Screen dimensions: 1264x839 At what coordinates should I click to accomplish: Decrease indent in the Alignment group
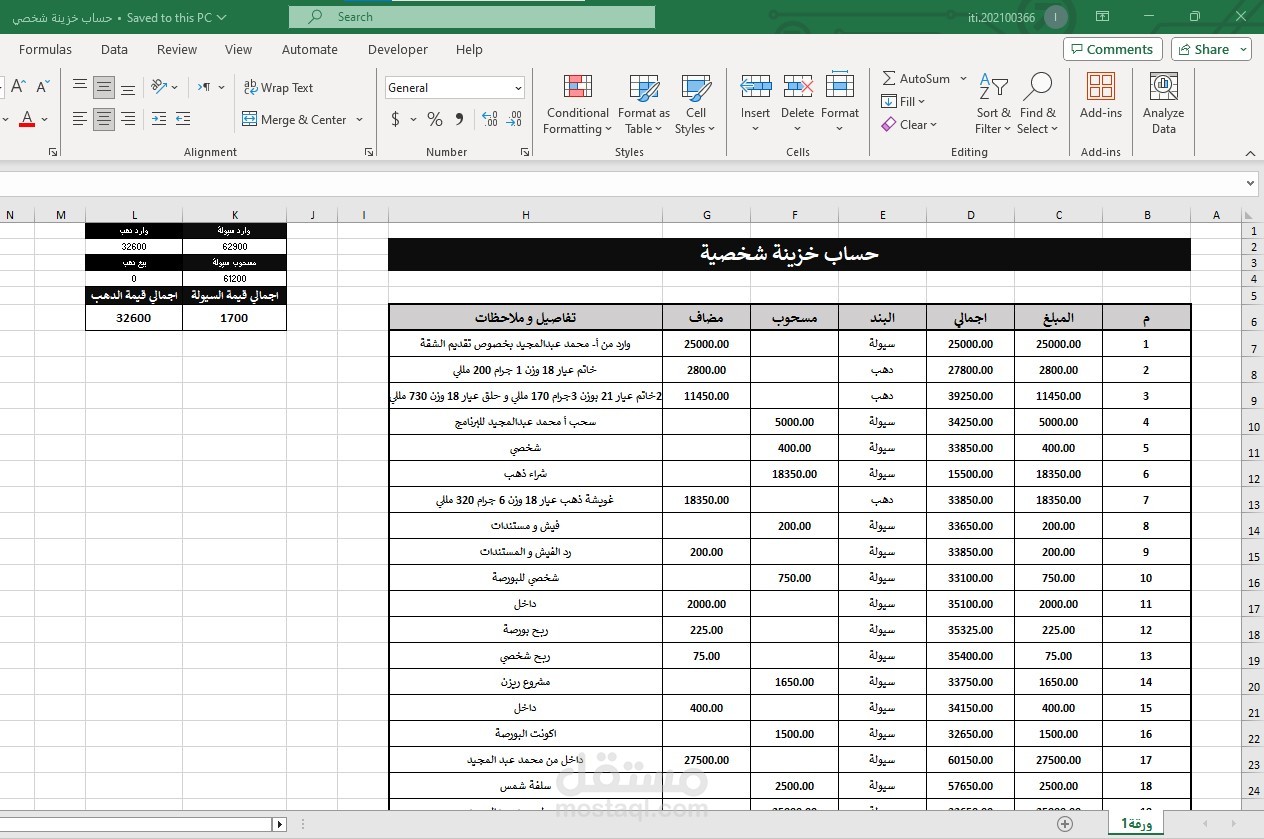point(159,119)
